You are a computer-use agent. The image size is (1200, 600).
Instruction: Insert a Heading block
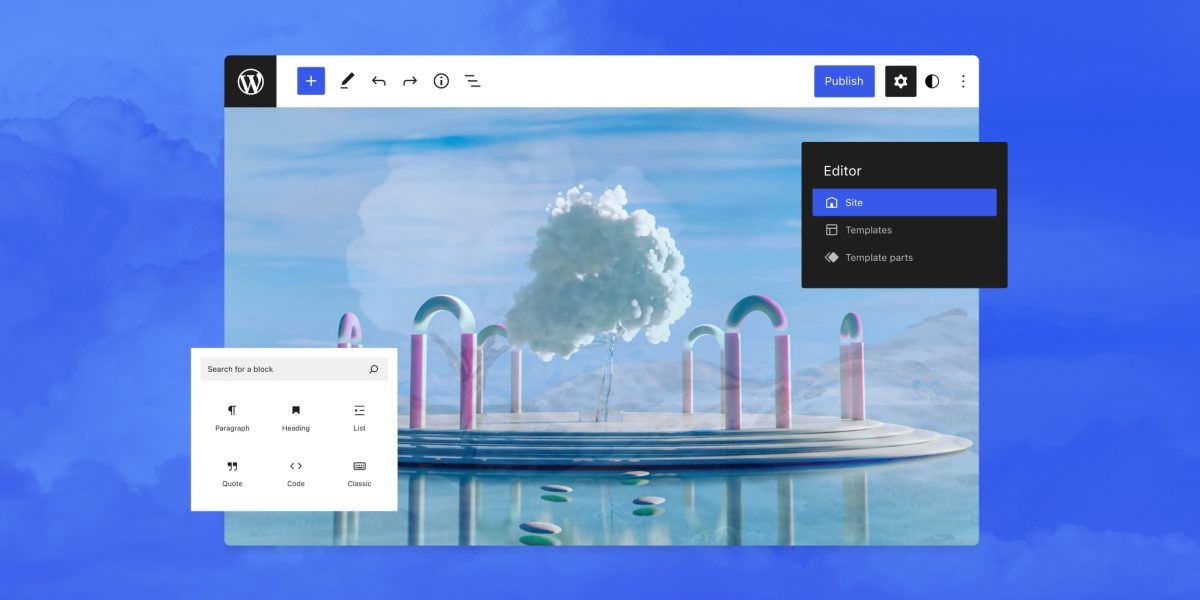tap(296, 417)
